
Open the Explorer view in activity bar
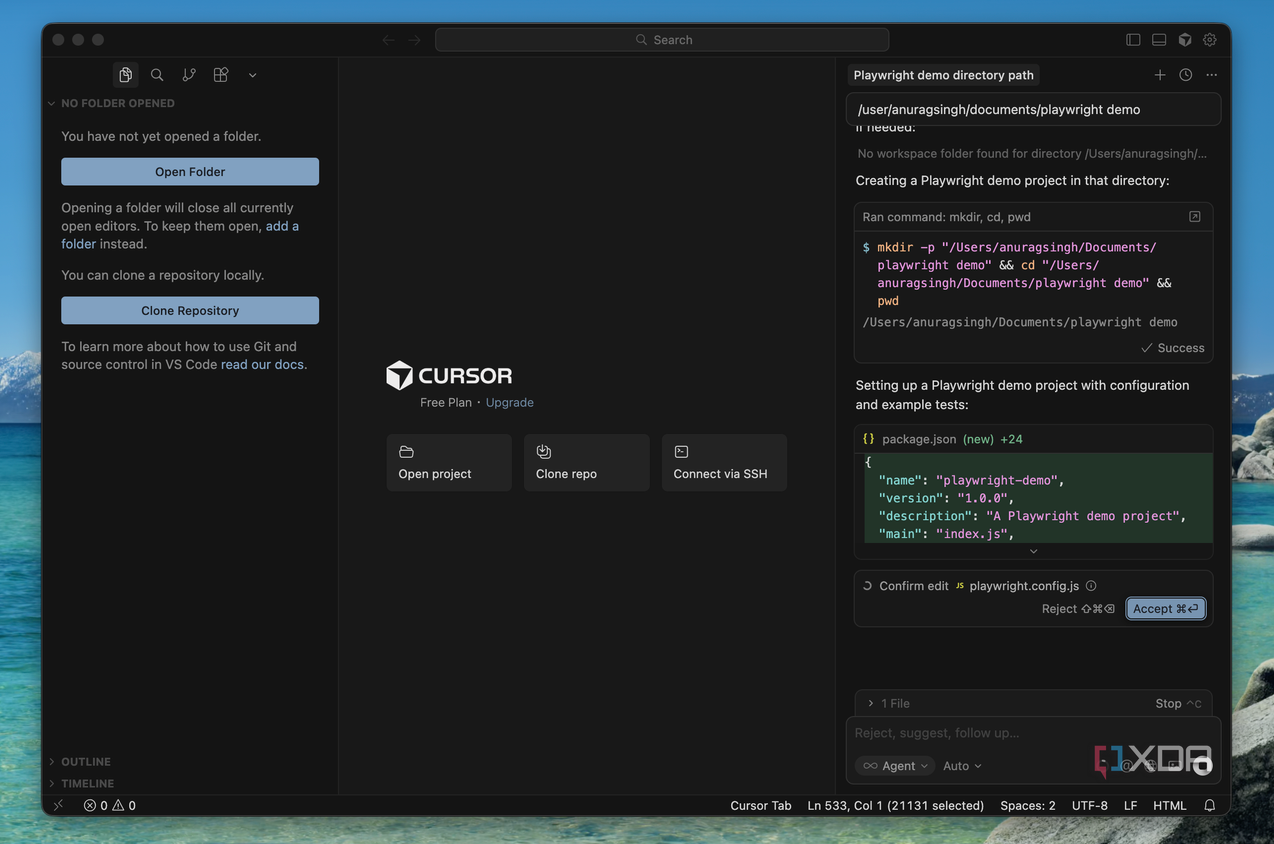[125, 75]
